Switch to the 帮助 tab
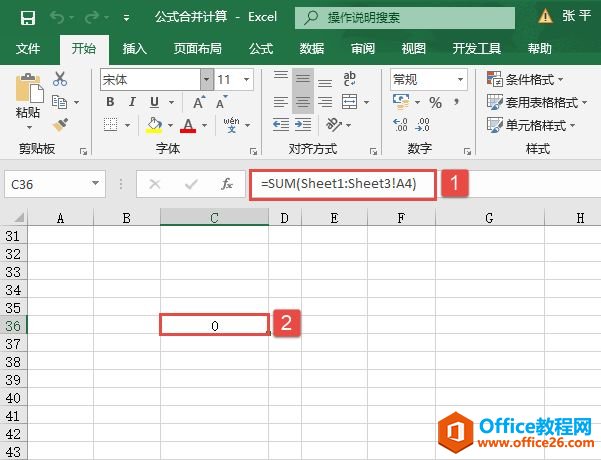601x460 pixels. 539,49
